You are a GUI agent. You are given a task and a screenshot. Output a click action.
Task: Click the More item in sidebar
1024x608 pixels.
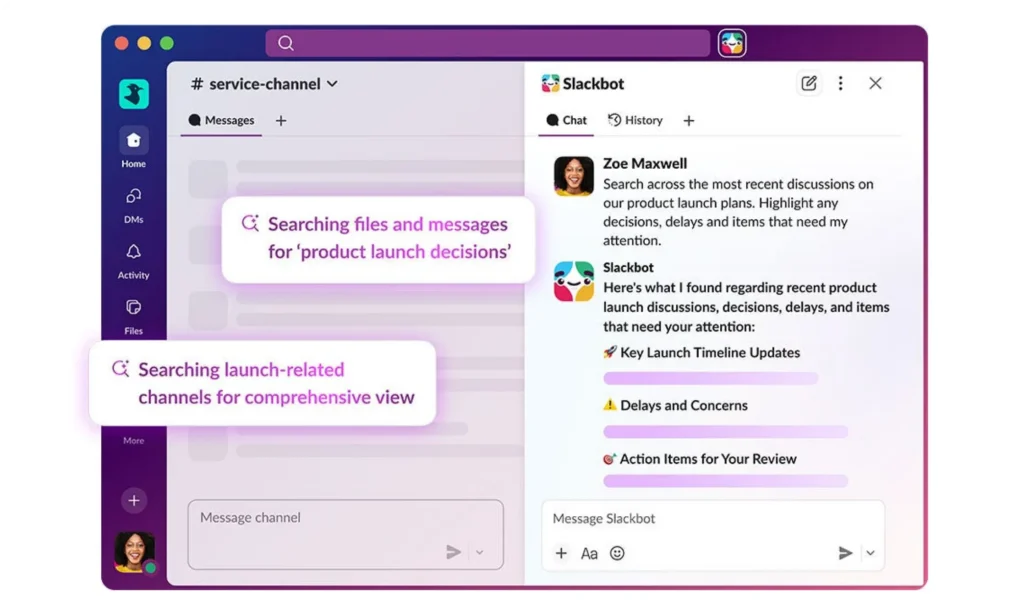[133, 440]
